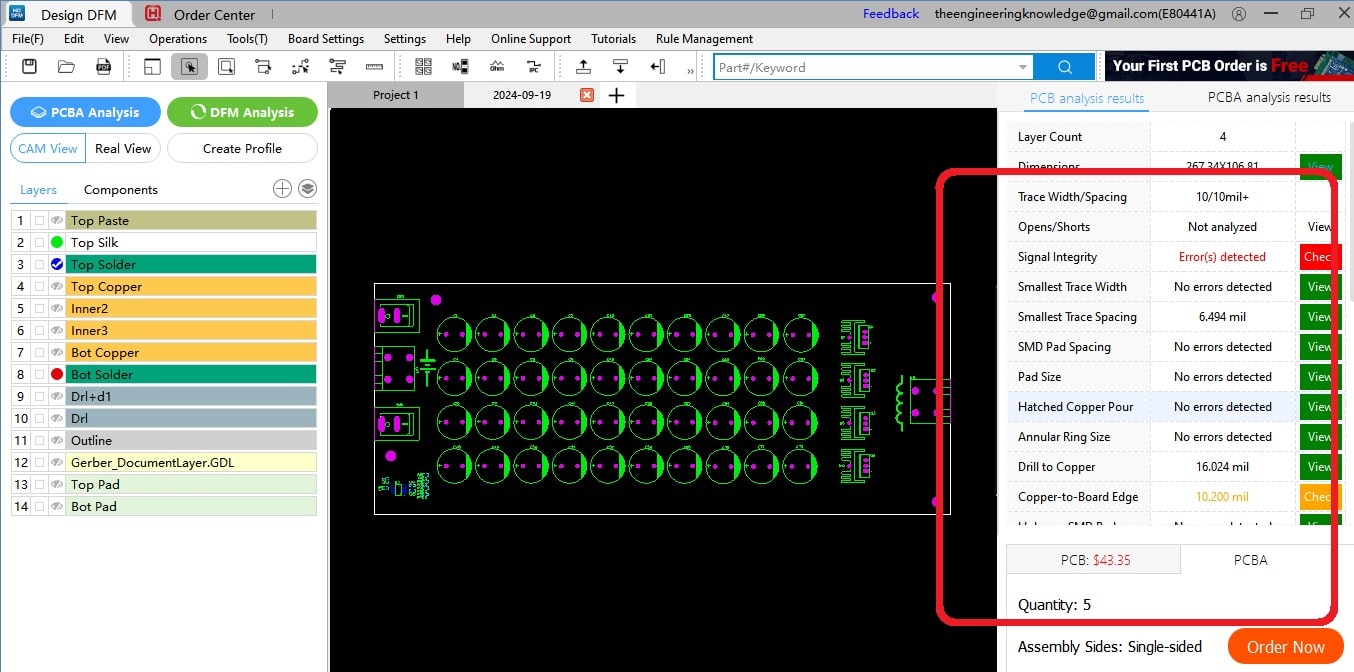The width and height of the screenshot is (1354, 672).
Task: Open the Tools(T) menu
Action: tap(247, 38)
